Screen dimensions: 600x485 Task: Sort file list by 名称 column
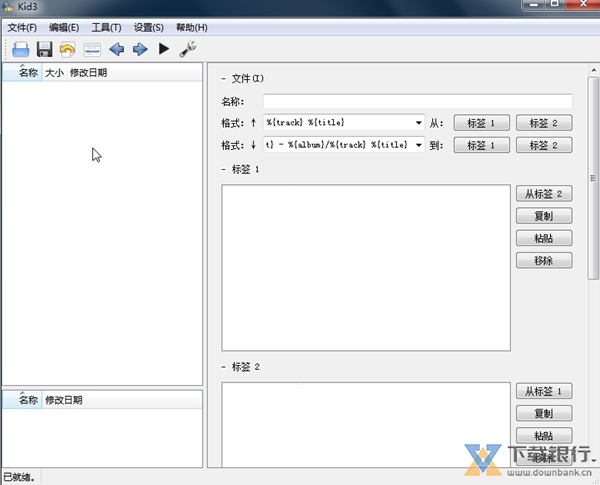(x=22, y=72)
